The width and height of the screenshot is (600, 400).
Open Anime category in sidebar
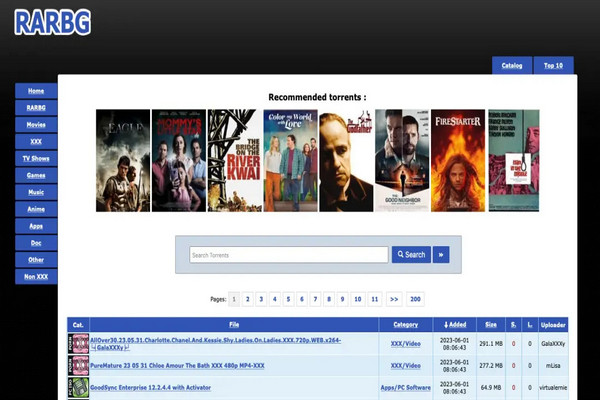(x=36, y=209)
